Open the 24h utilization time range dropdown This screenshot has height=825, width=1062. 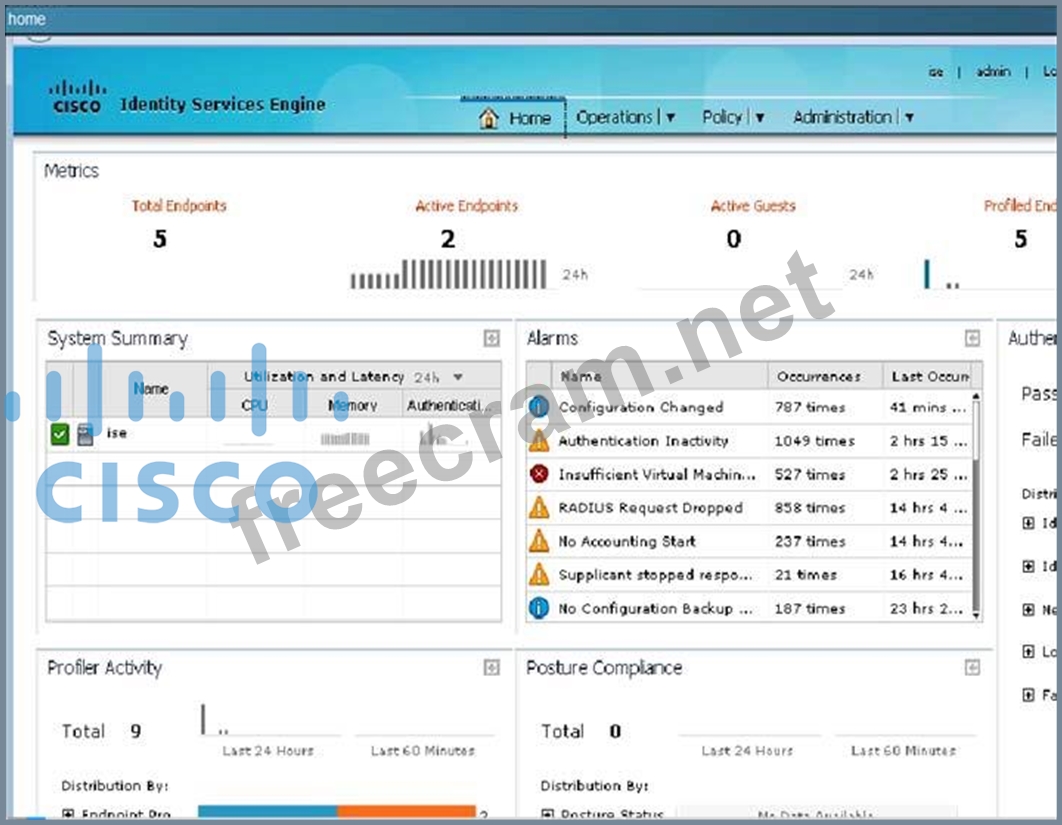pyautogui.click(x=440, y=377)
